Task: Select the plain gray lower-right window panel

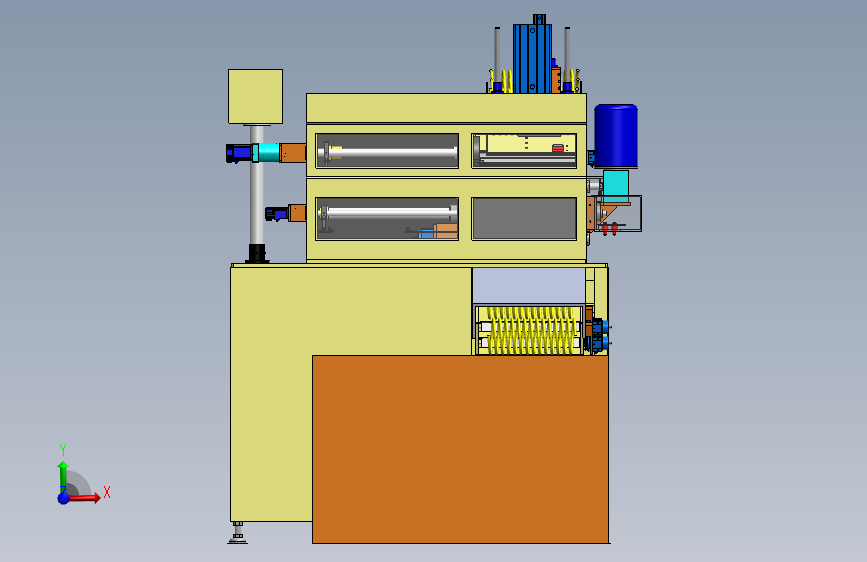Action: pyautogui.click(x=524, y=218)
